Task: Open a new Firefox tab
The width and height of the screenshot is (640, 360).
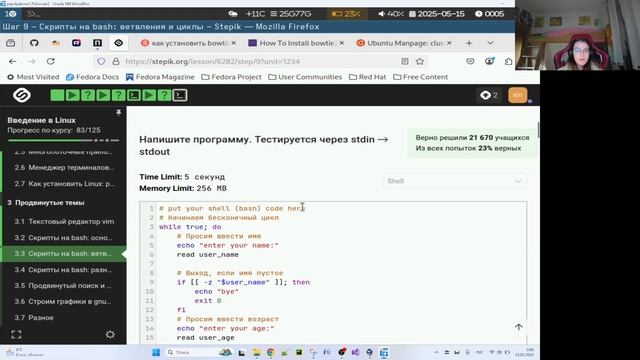Action: (469, 43)
